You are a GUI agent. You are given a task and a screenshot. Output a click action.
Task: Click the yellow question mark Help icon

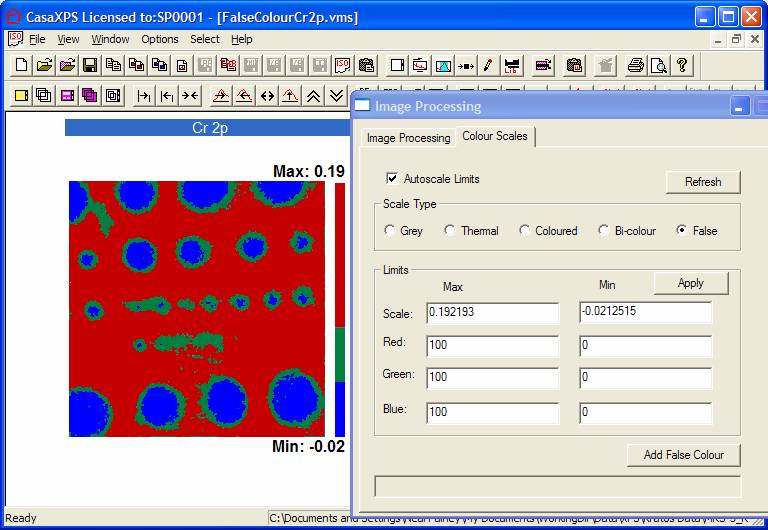[682, 66]
